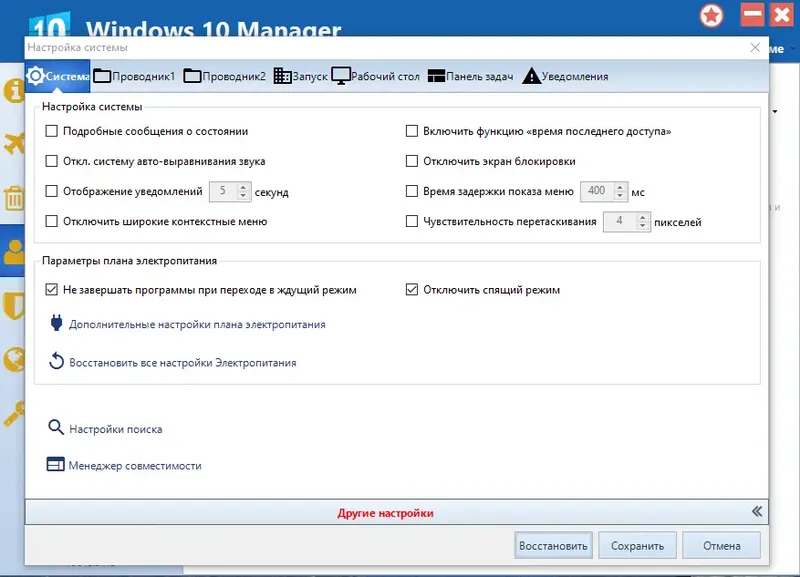
Task: Click the wrench tools icon in main sidebar
Action: (14, 413)
